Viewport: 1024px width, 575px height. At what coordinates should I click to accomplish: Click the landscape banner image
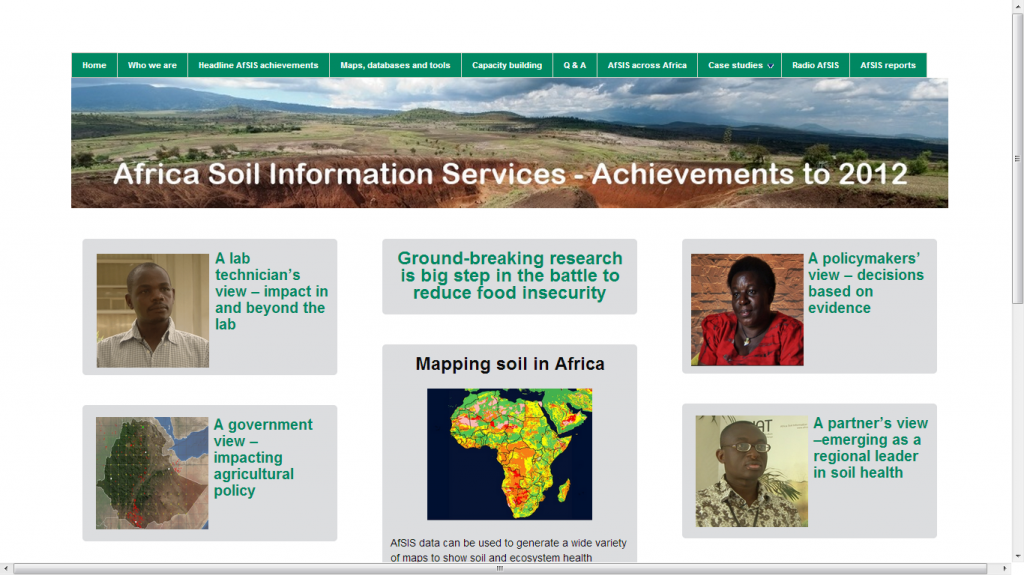[x=509, y=143]
